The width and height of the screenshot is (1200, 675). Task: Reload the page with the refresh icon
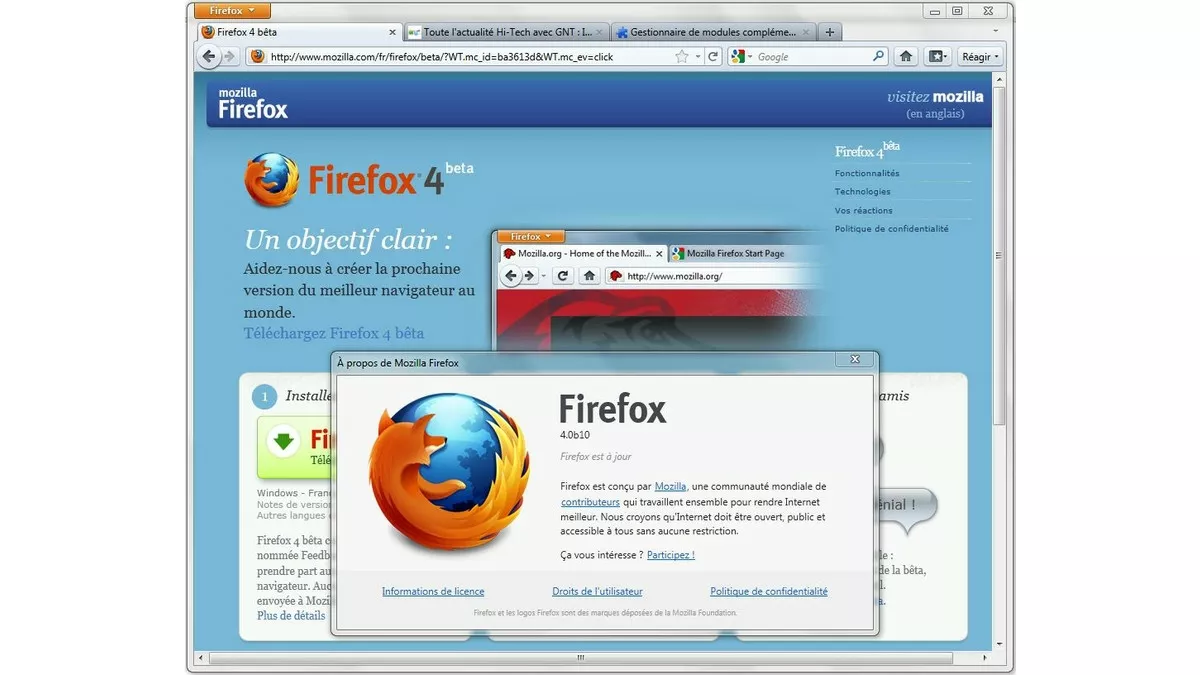pyautogui.click(x=713, y=57)
